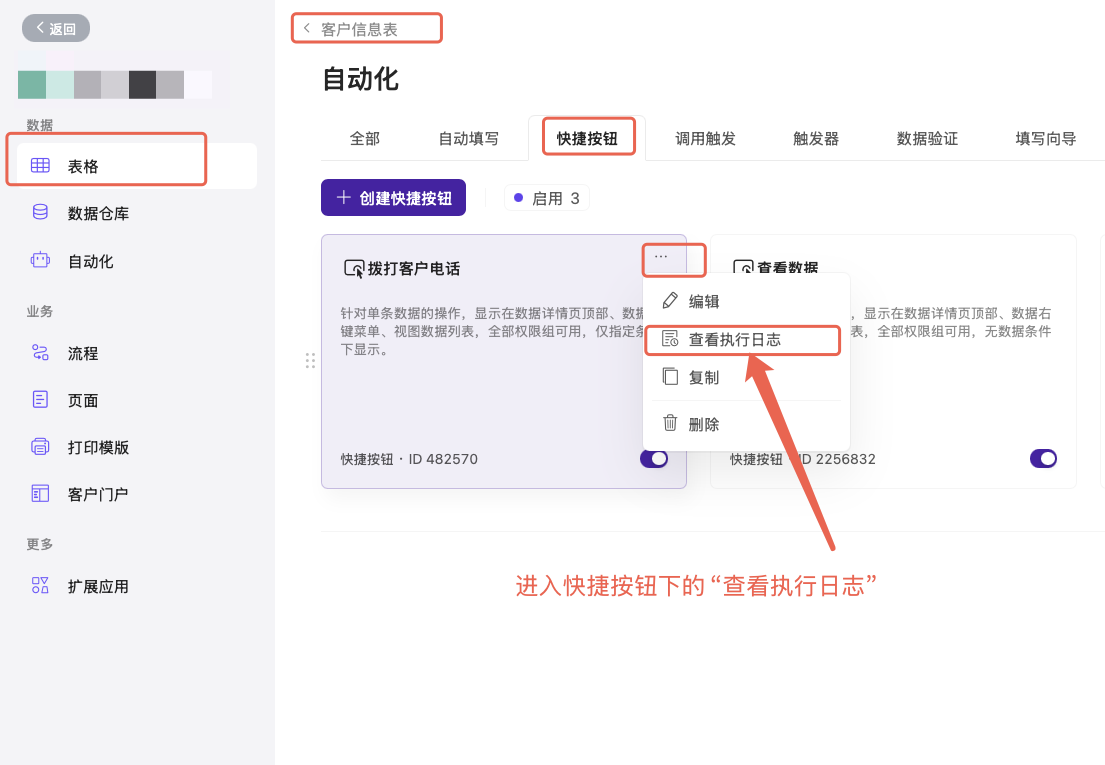Viewport: 1105px width, 765px height.
Task: Click the 自动化 robot icon in sidebar
Action: [40, 261]
